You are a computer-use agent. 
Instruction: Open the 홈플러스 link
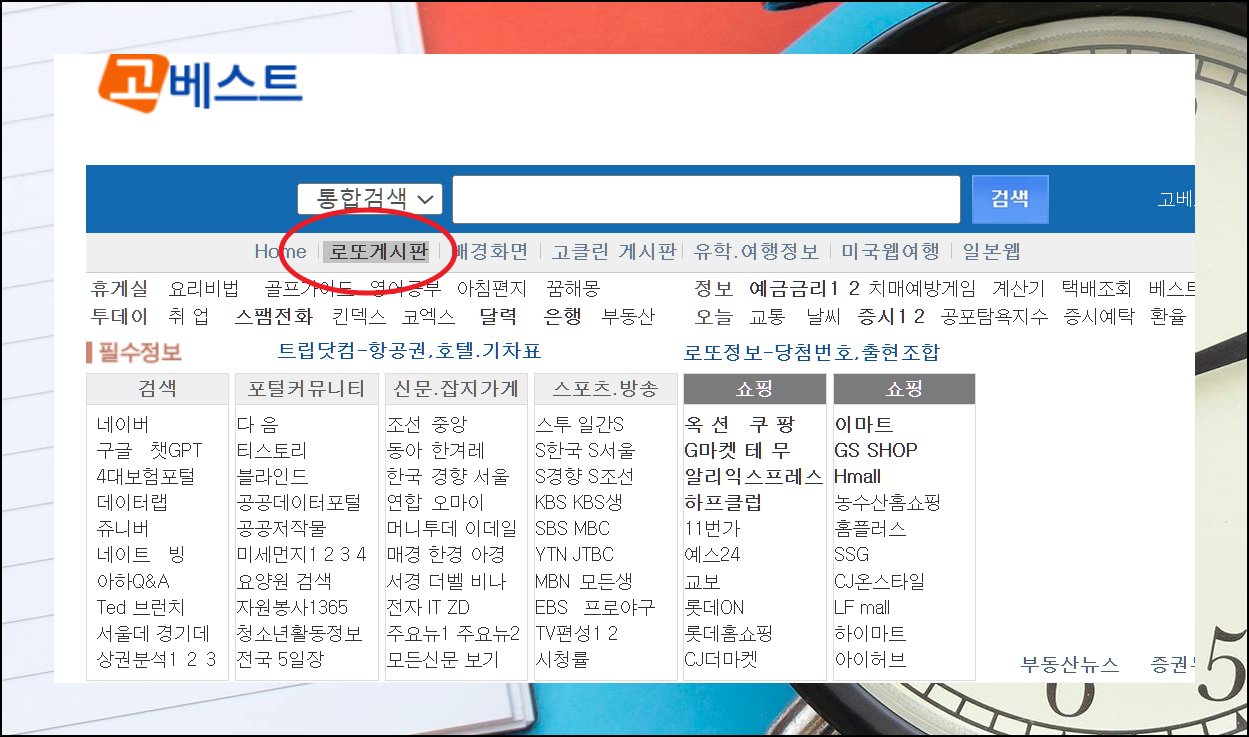coord(870,529)
